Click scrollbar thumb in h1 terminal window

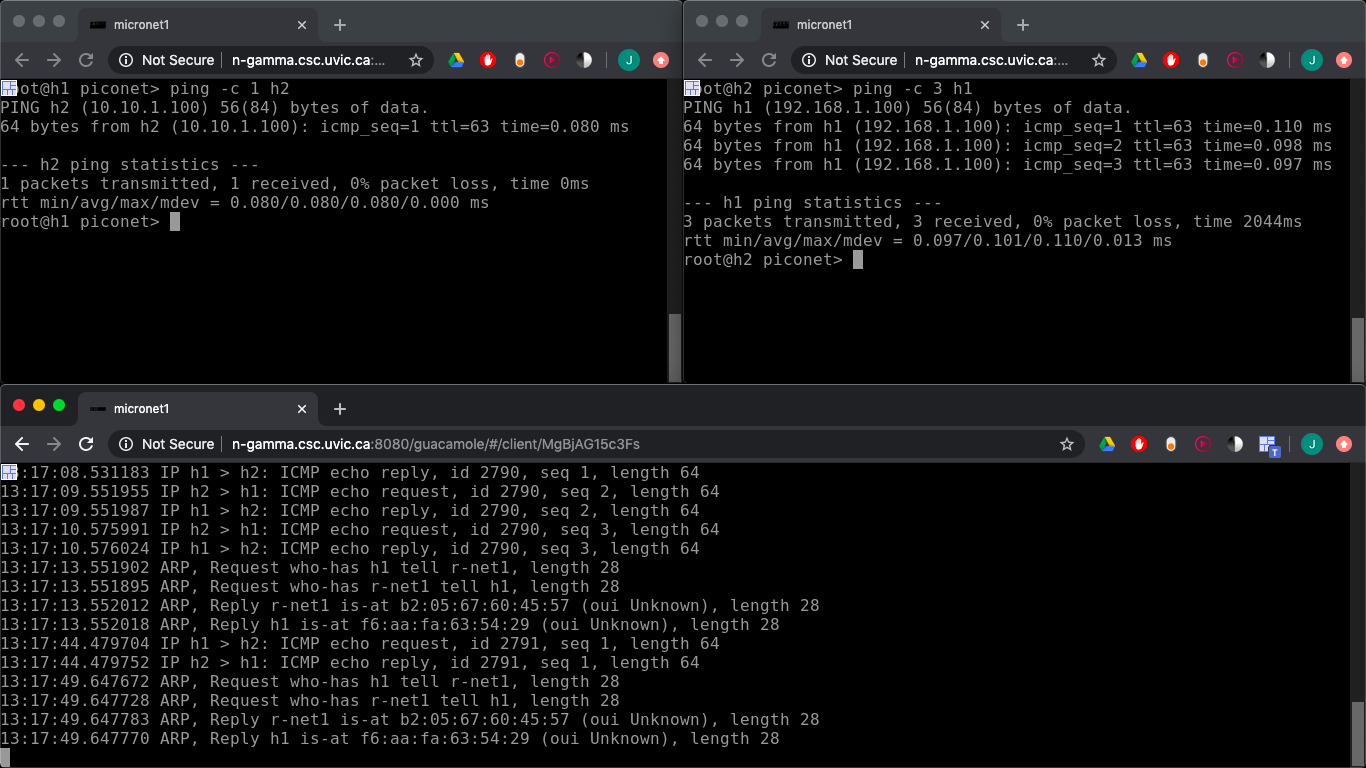point(675,347)
